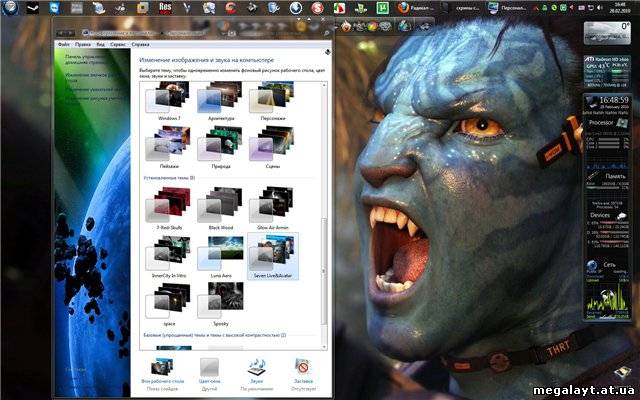
Task: Select the Пейзажи theme
Action: [169, 148]
